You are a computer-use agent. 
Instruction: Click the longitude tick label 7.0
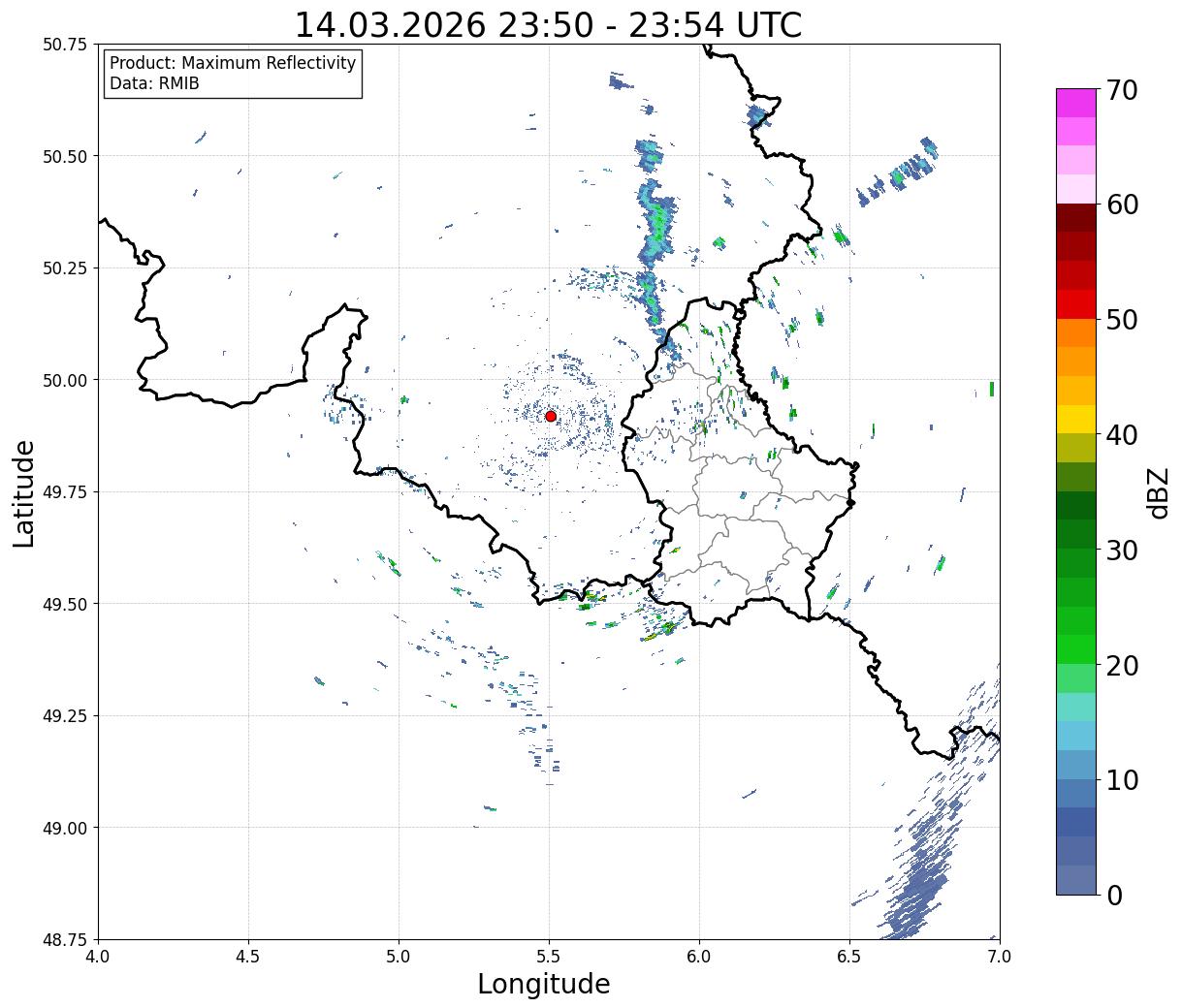tap(1000, 956)
